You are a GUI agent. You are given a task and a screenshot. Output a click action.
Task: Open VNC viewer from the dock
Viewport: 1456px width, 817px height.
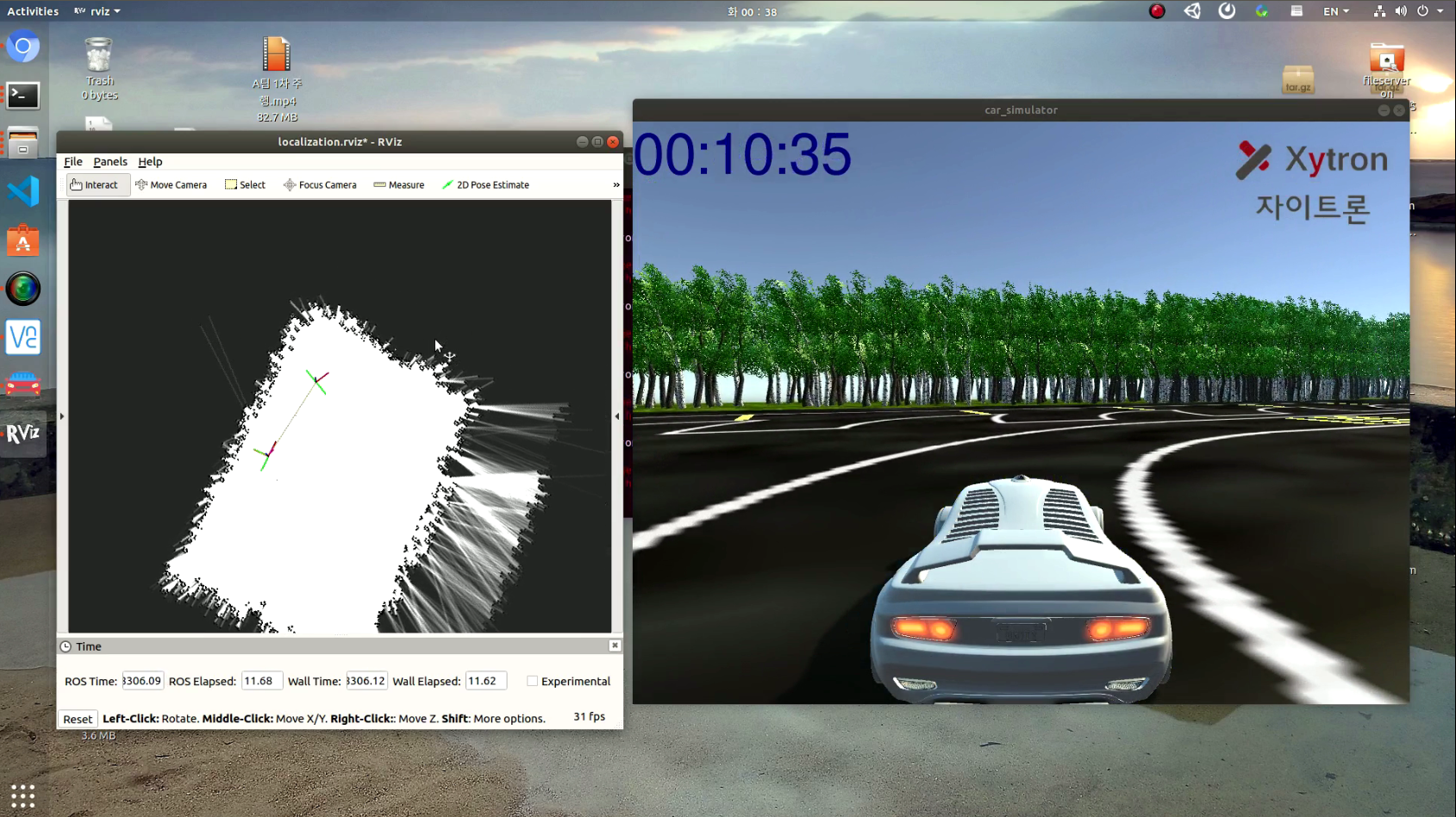pyautogui.click(x=23, y=337)
